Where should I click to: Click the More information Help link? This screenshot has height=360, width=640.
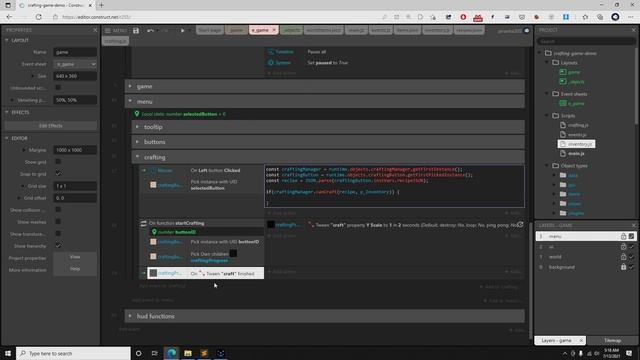pyautogui.click(x=75, y=269)
